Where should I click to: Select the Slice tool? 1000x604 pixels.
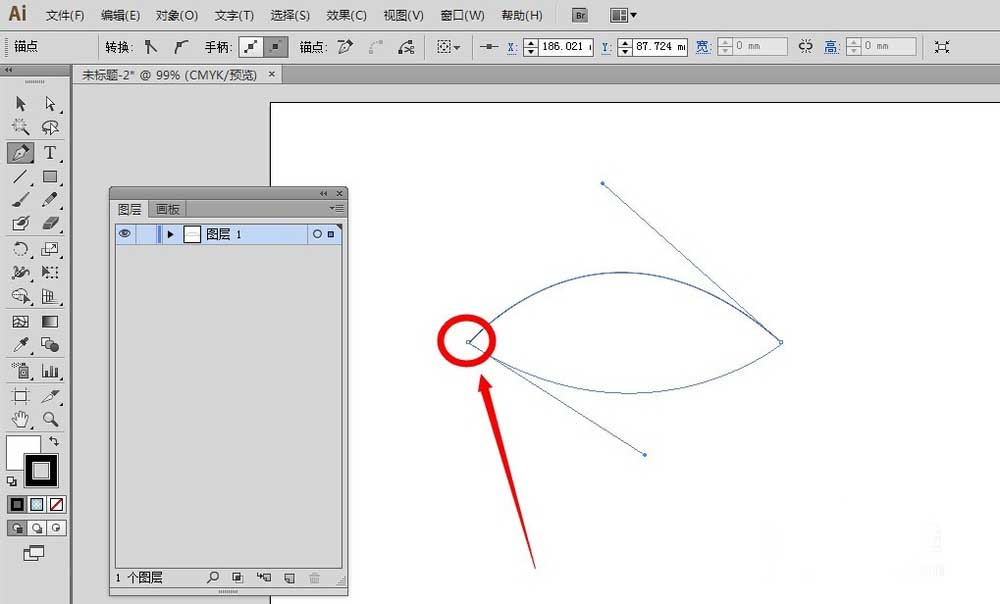(x=50, y=396)
